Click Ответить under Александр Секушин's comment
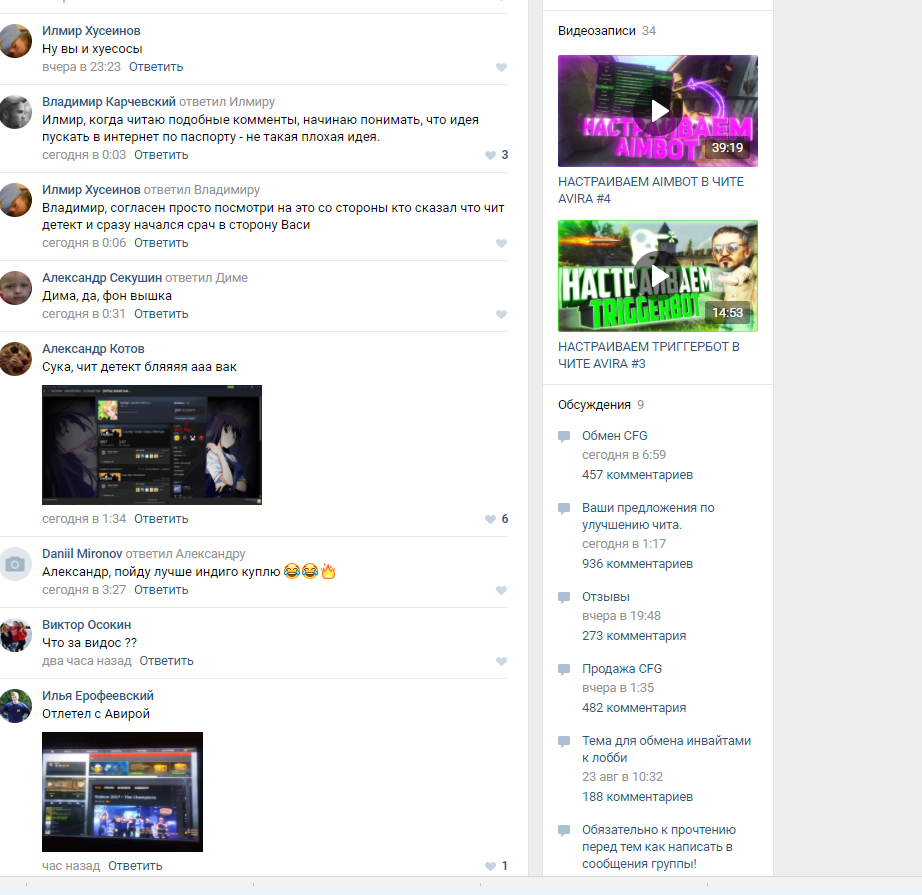Screen dimensions: 922x895 pyautogui.click(x=161, y=314)
